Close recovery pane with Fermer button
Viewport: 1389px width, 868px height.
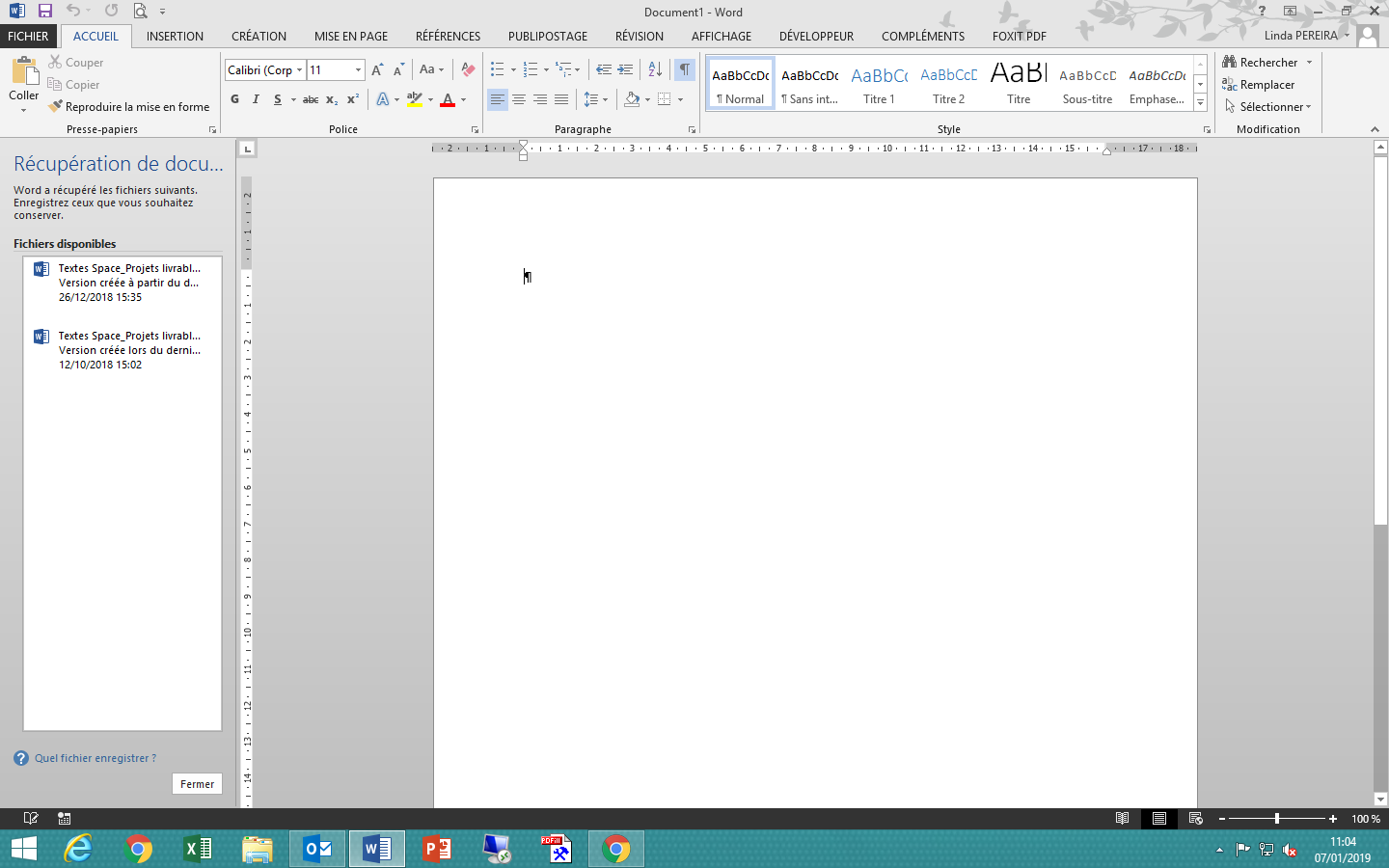(x=198, y=784)
